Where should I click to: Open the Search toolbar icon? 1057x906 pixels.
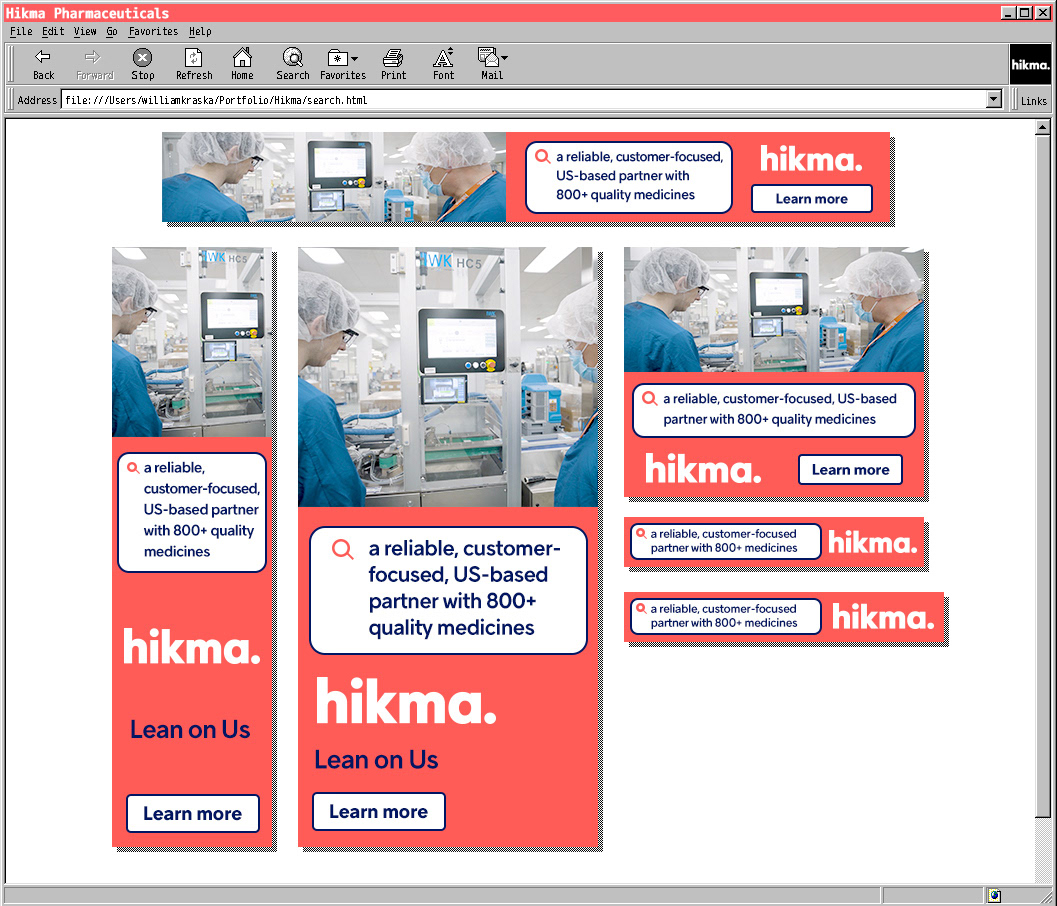point(293,57)
